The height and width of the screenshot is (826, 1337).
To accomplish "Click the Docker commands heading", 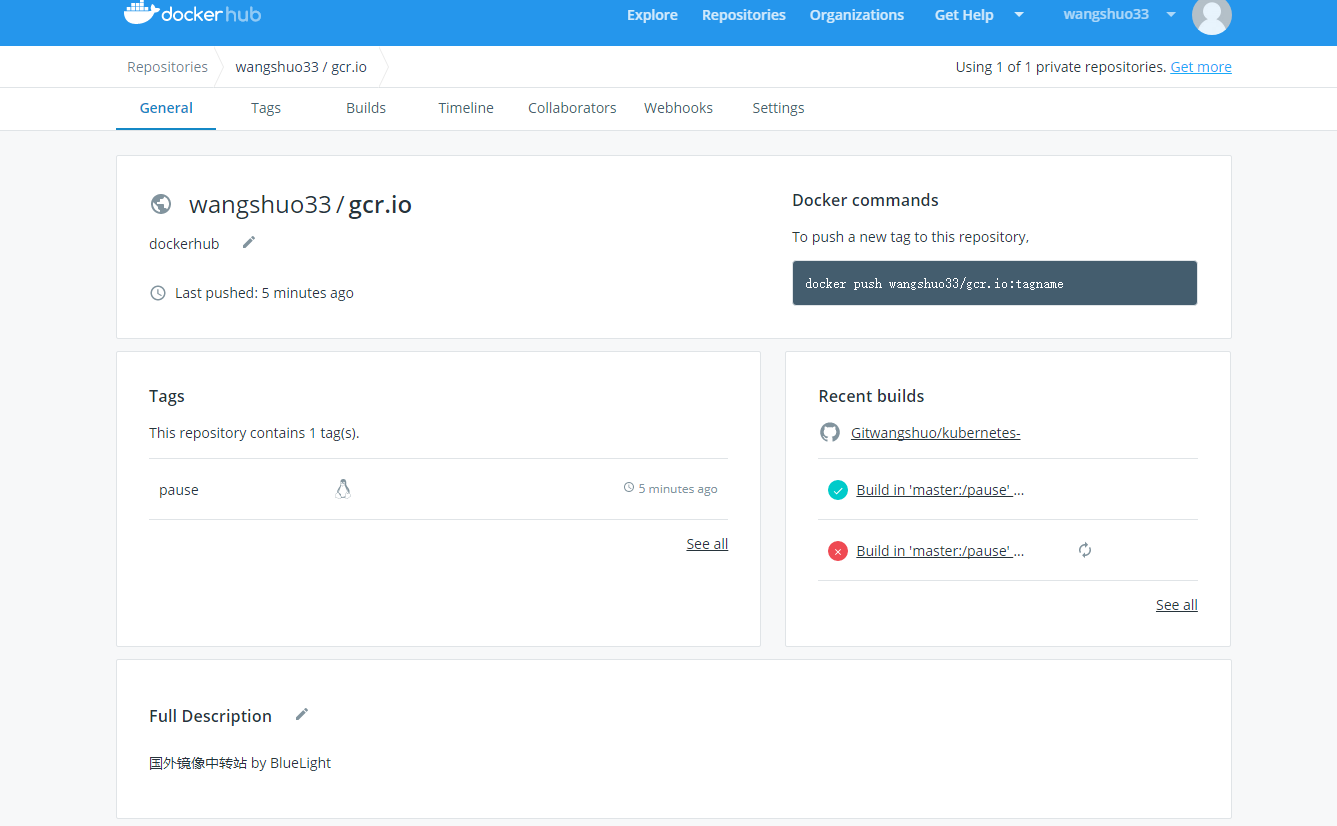I will pyautogui.click(x=865, y=200).
